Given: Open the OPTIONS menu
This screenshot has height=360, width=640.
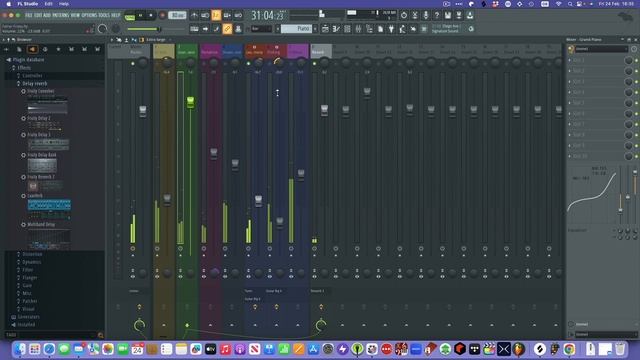Looking at the screenshot, I should [89, 15].
